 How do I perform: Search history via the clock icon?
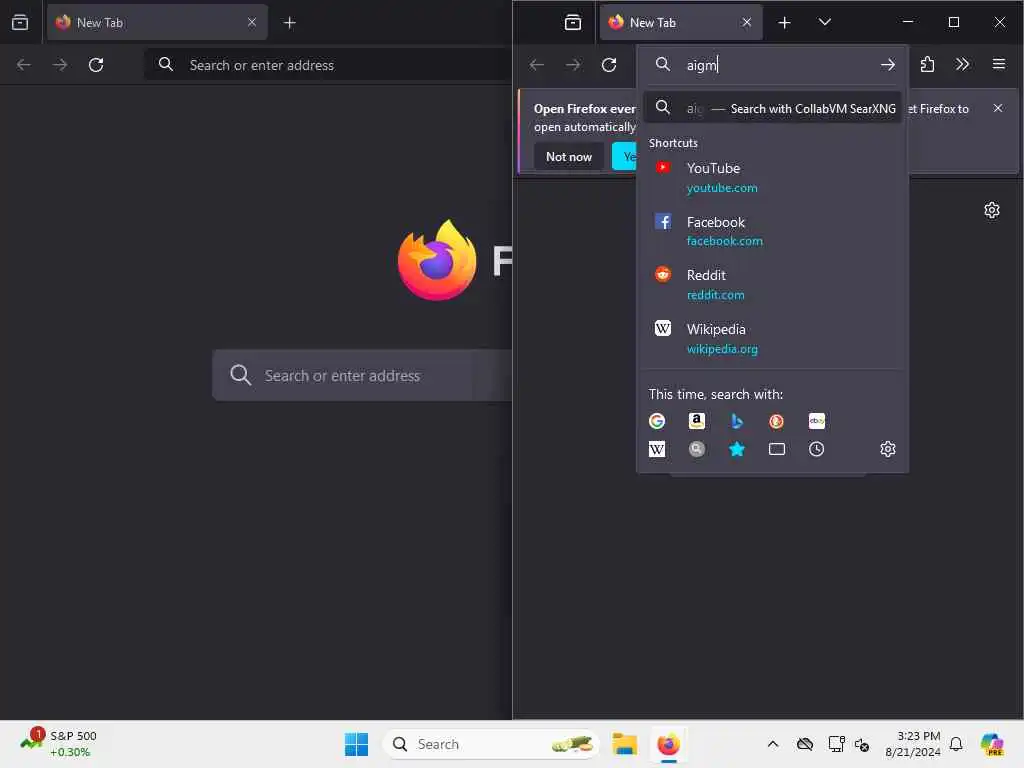pos(816,449)
